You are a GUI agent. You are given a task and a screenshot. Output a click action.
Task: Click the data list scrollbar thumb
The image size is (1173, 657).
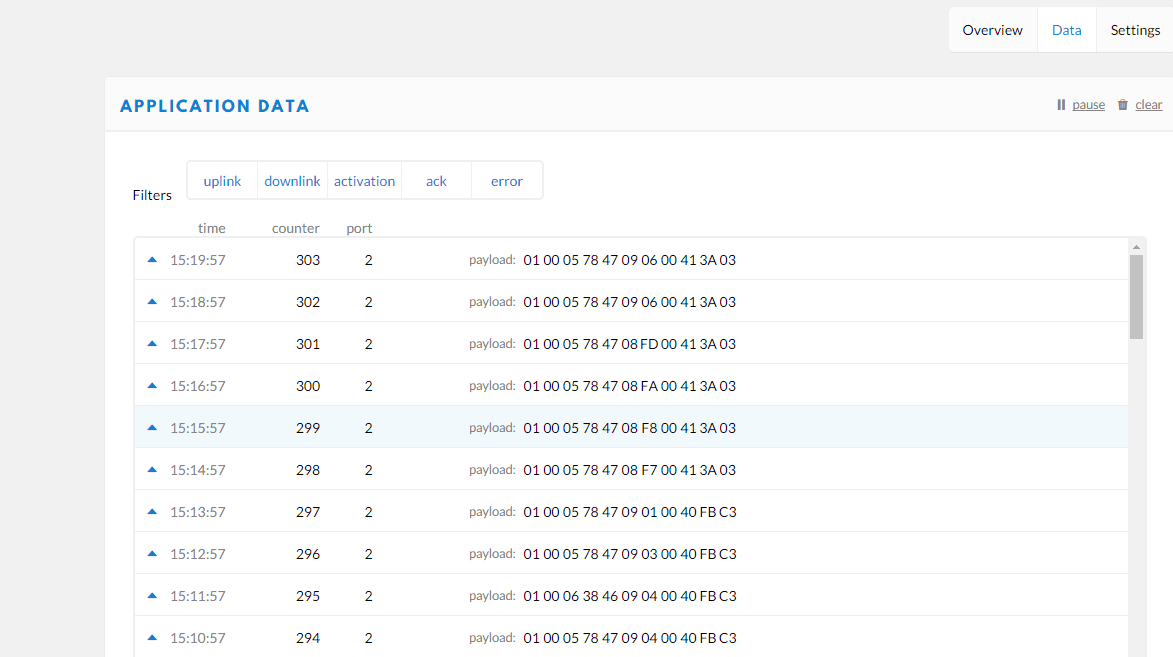[x=1136, y=297]
